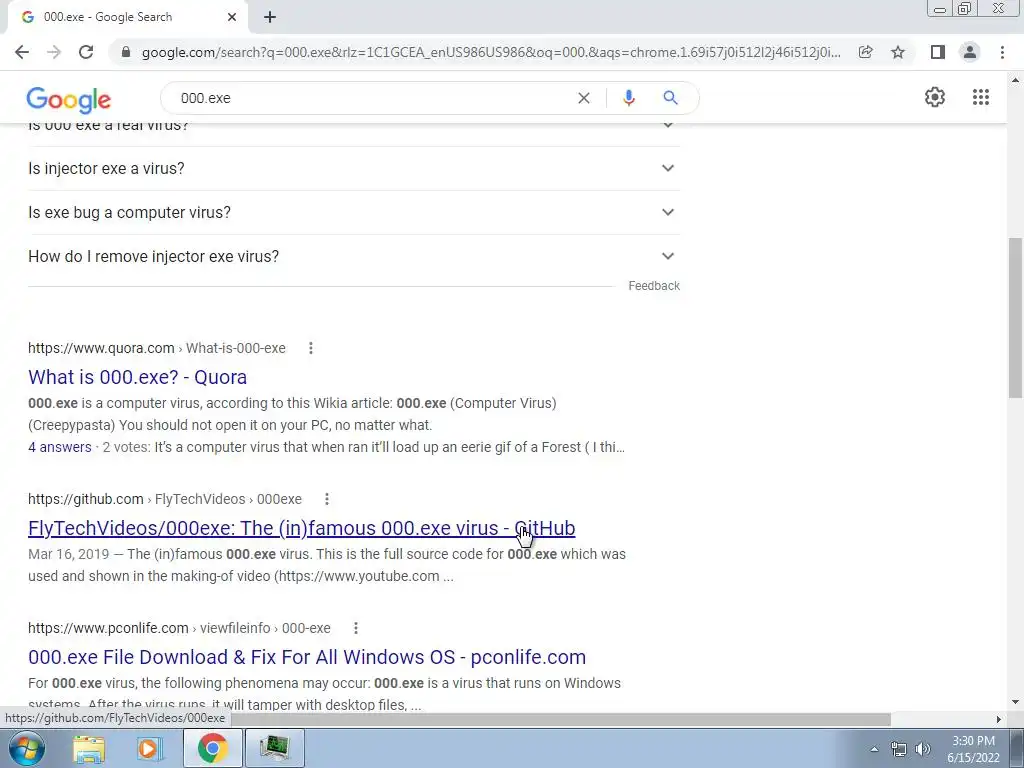
Task: Submit search with magnifier icon
Action: tap(670, 98)
